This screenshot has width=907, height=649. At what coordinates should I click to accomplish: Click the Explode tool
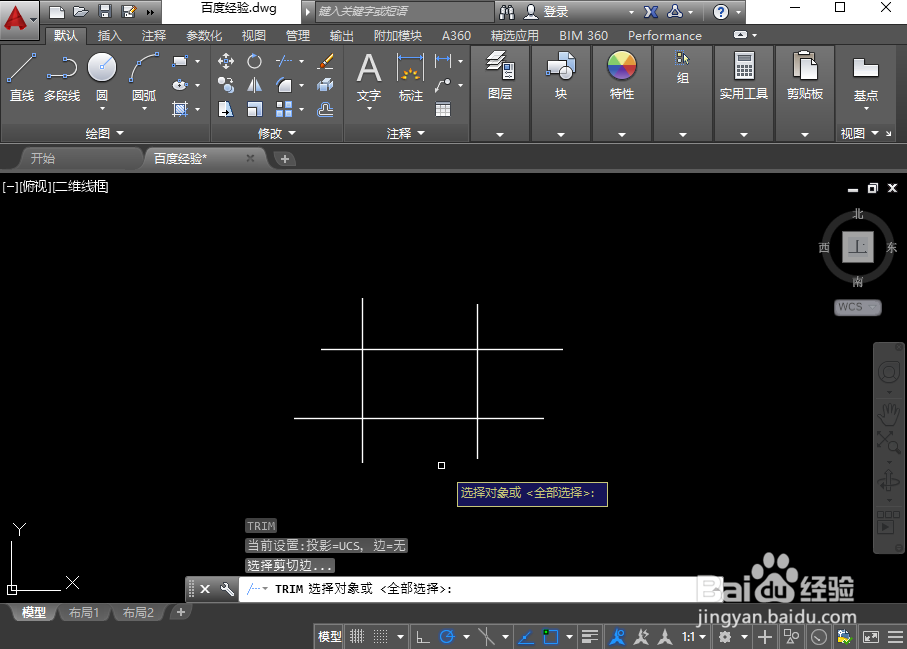(326, 85)
